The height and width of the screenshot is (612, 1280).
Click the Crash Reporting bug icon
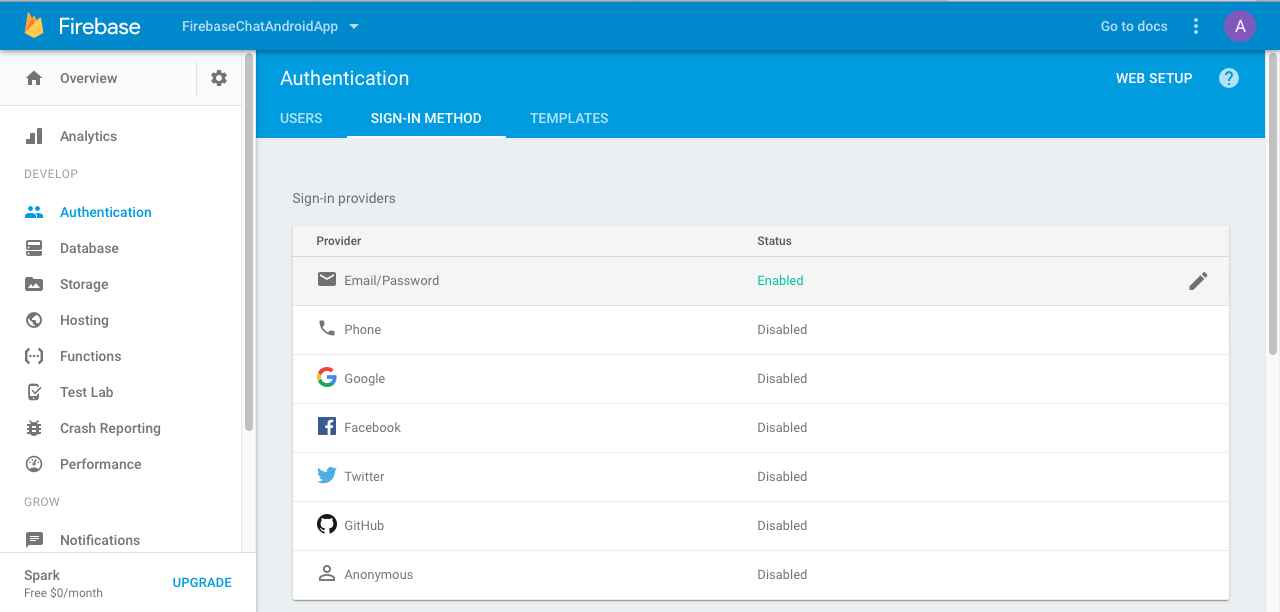(34, 428)
